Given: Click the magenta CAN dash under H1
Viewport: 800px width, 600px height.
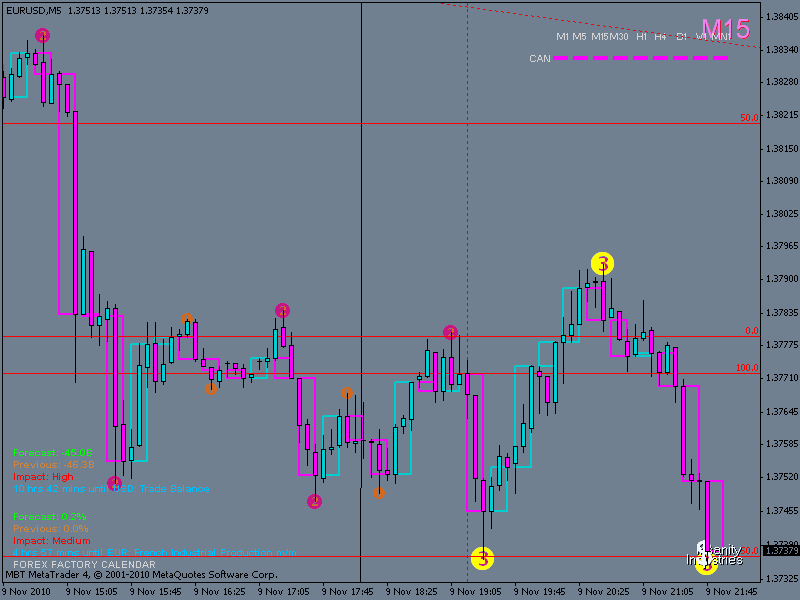Looking at the screenshot, I should coord(640,58).
